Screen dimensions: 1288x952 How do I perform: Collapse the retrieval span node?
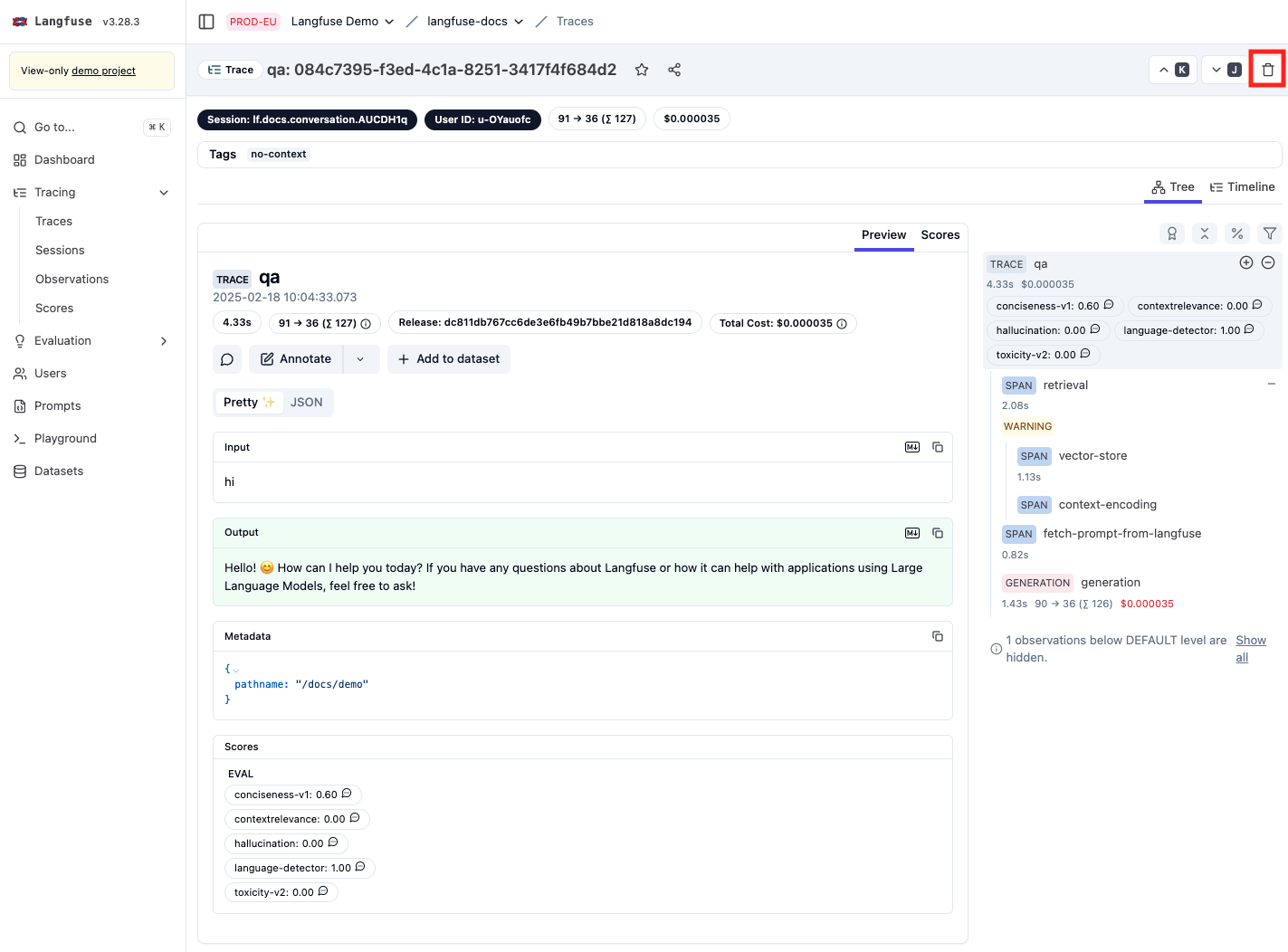pos(1272,385)
